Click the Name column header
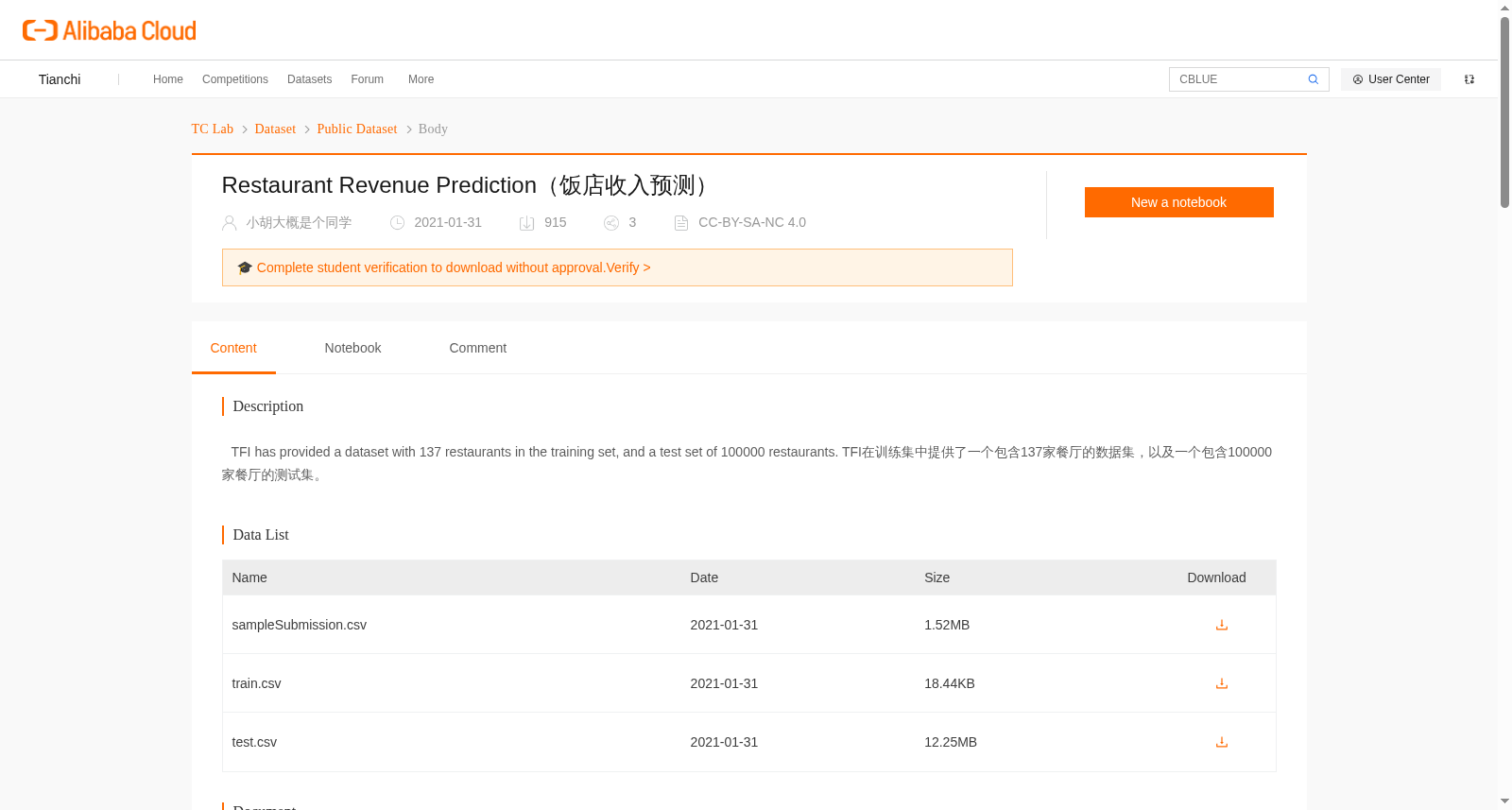Screen dimensions: 1512x810 249,577
